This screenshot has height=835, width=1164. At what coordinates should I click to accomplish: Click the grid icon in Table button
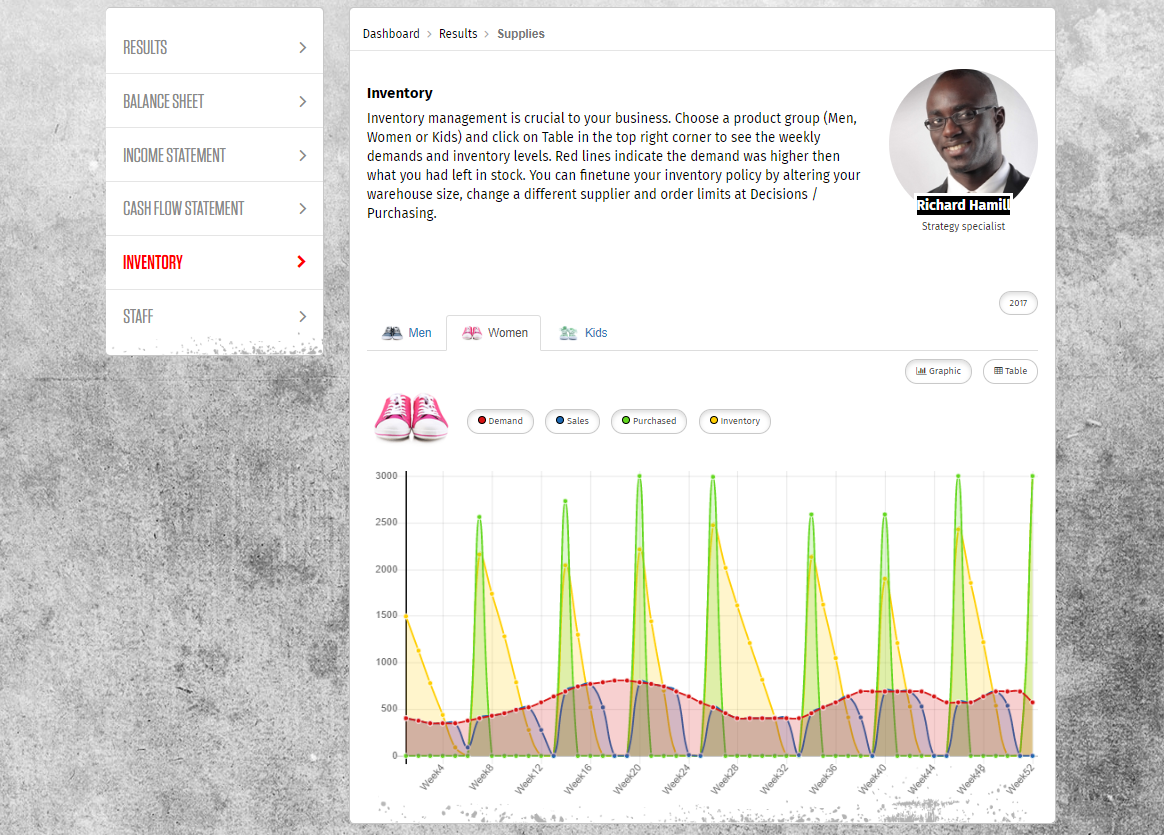tap(998, 371)
